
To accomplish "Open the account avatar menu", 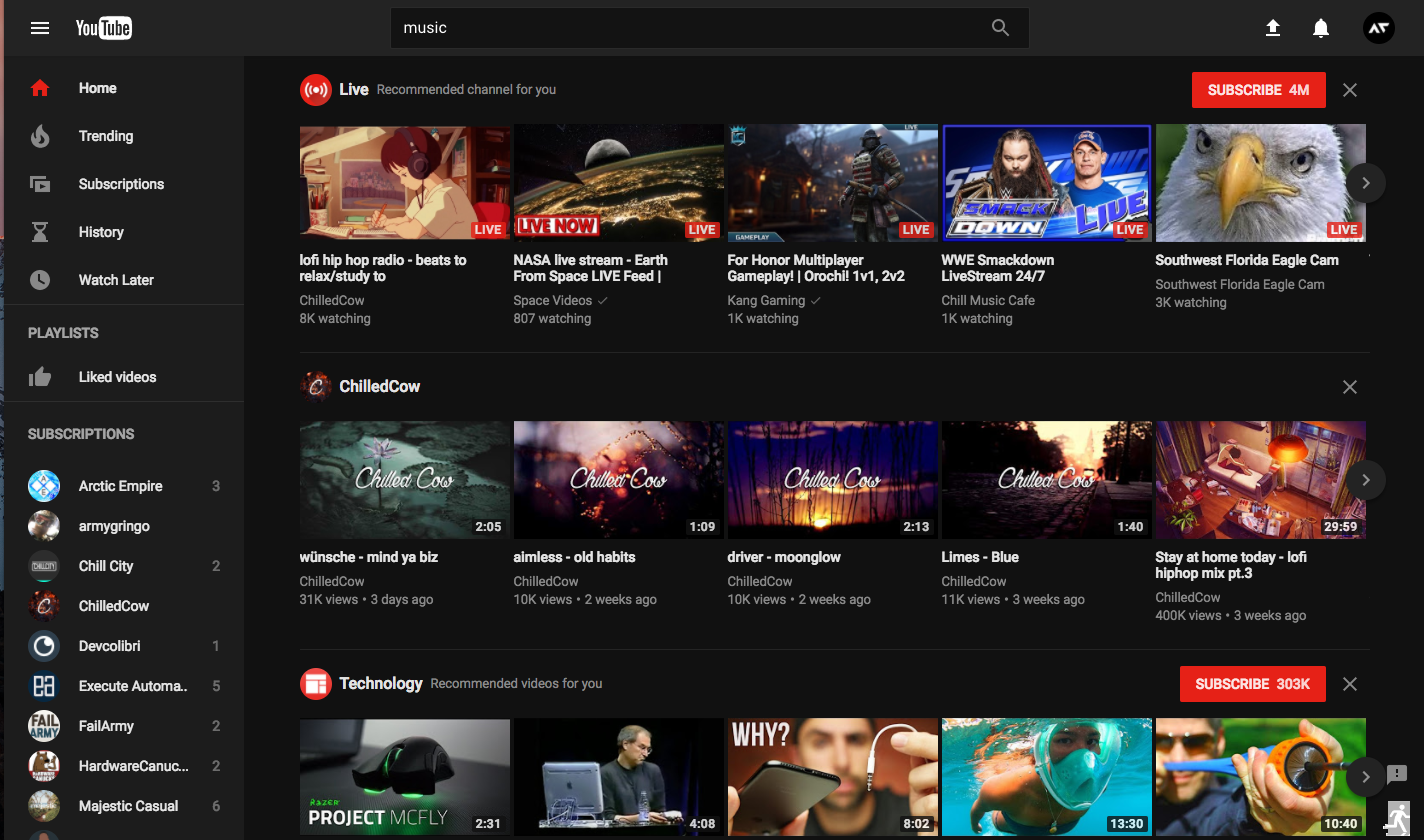I will coord(1379,28).
